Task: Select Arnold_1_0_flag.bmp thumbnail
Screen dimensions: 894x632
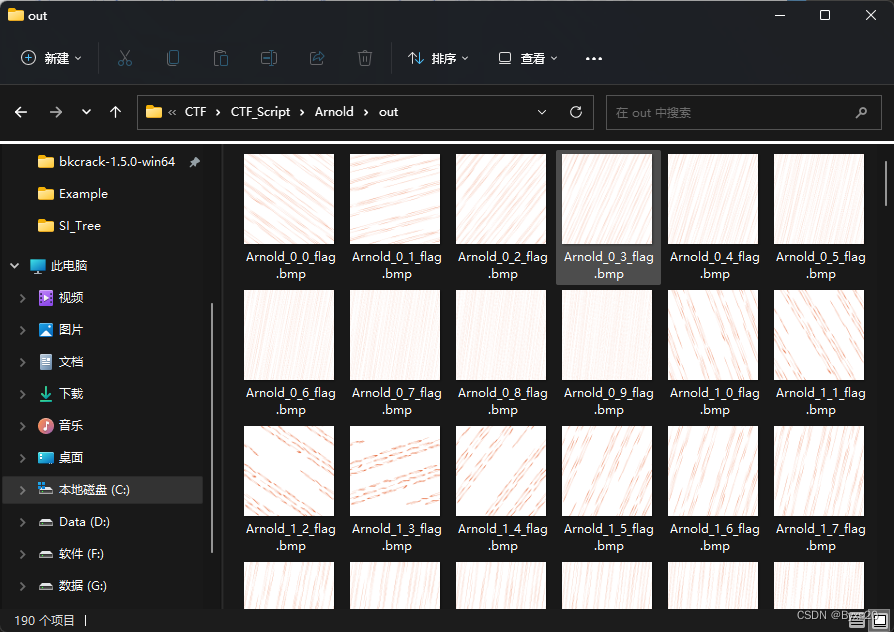Action: point(713,335)
